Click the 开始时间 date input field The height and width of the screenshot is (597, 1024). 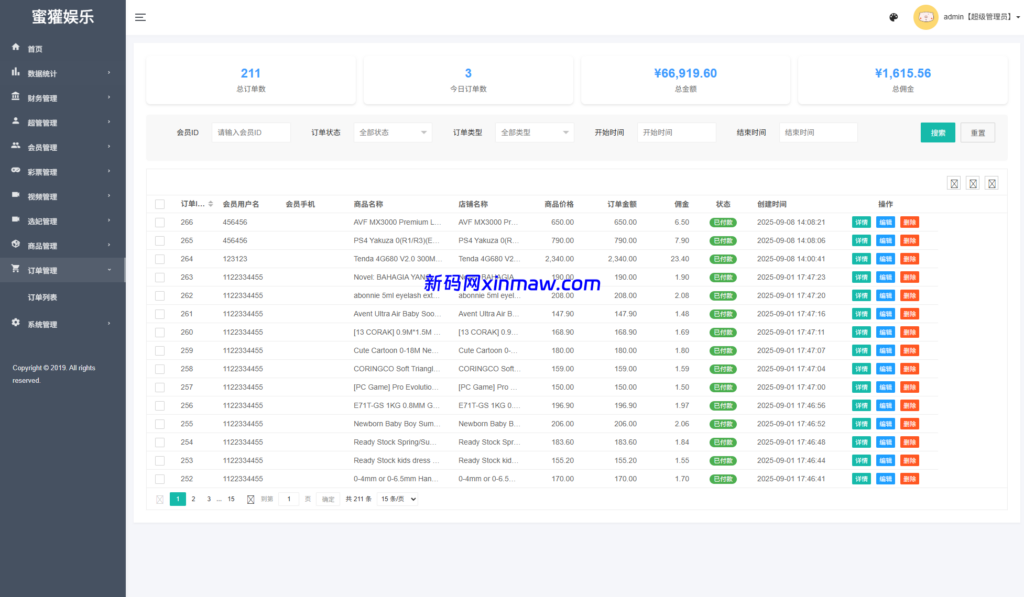tap(676, 132)
